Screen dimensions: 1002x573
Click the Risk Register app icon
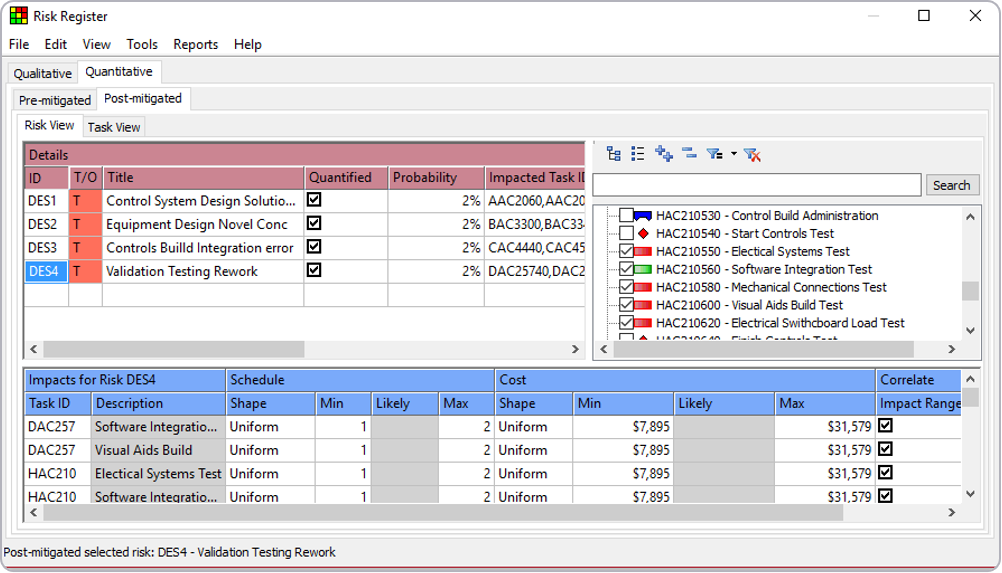coord(19,16)
